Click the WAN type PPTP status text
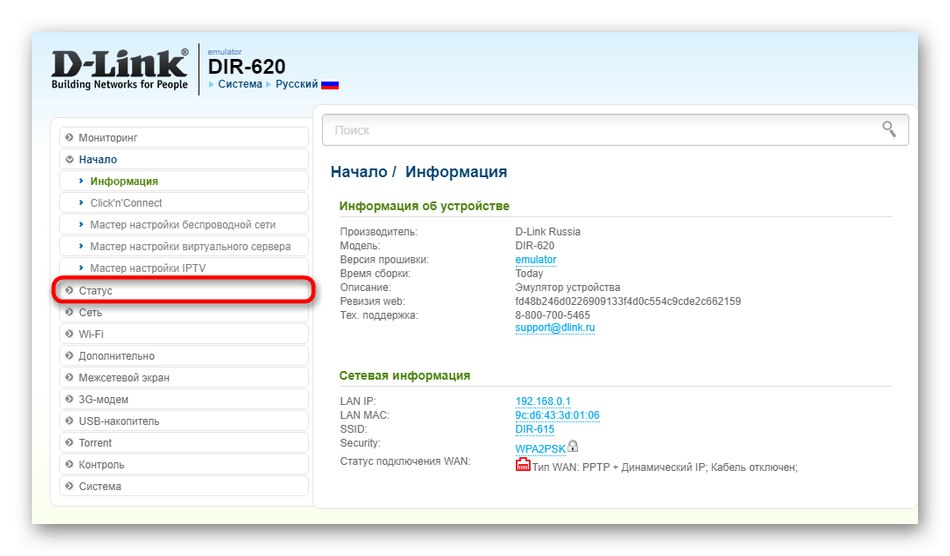The image size is (950, 556). click(665, 468)
